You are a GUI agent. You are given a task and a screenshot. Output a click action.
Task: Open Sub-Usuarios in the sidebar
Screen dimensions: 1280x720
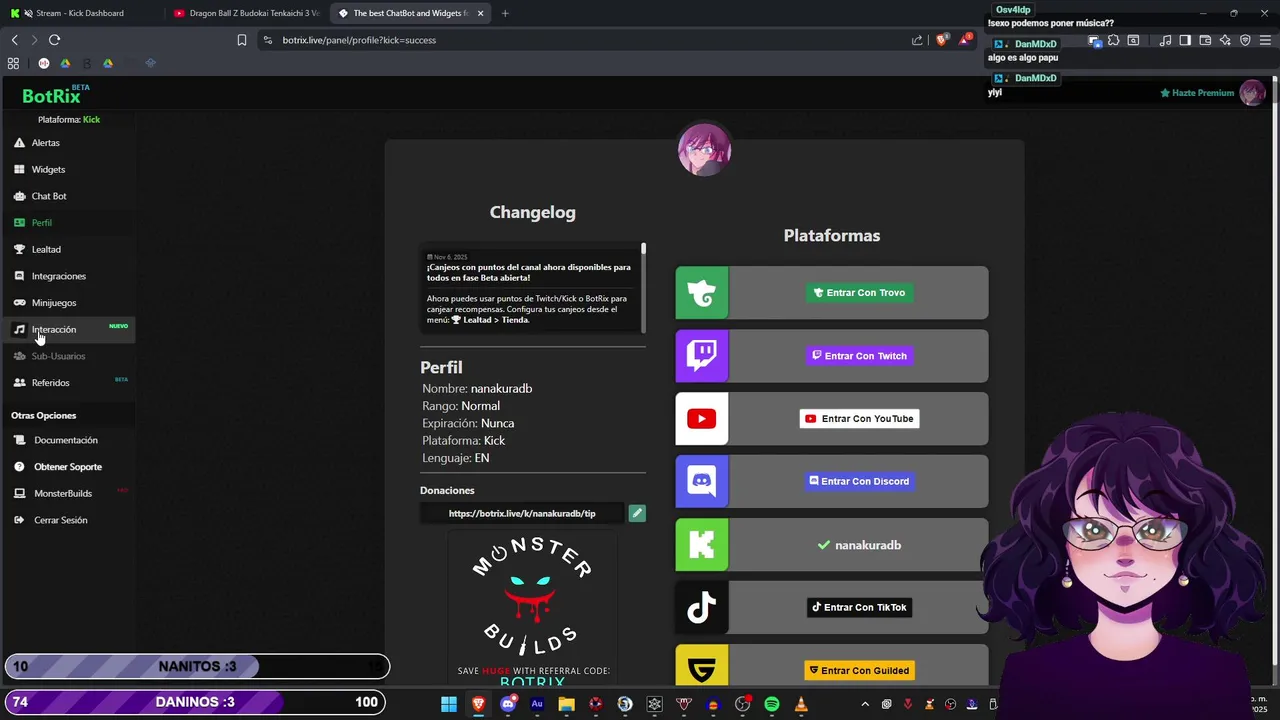coord(58,356)
